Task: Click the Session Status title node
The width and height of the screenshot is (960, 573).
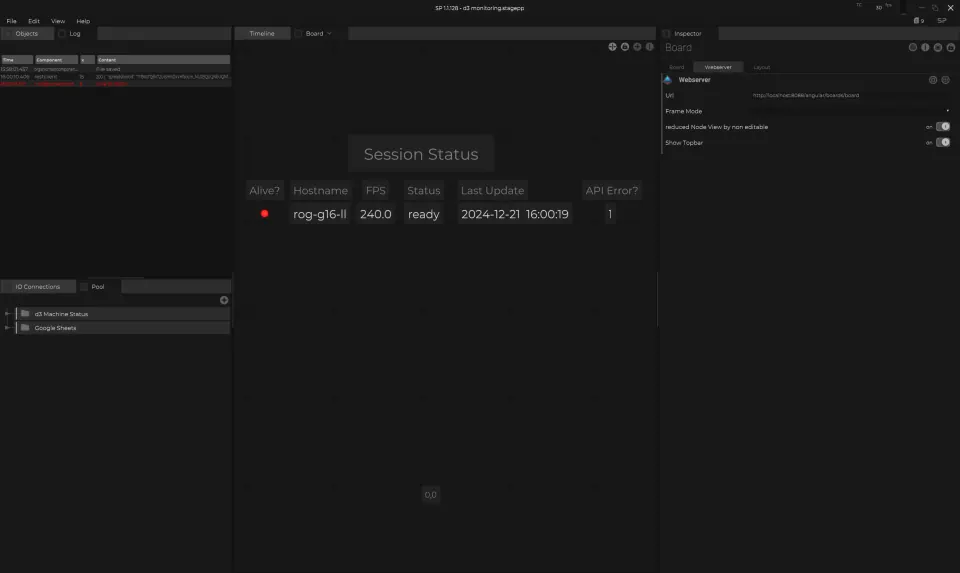Action: pos(421,154)
